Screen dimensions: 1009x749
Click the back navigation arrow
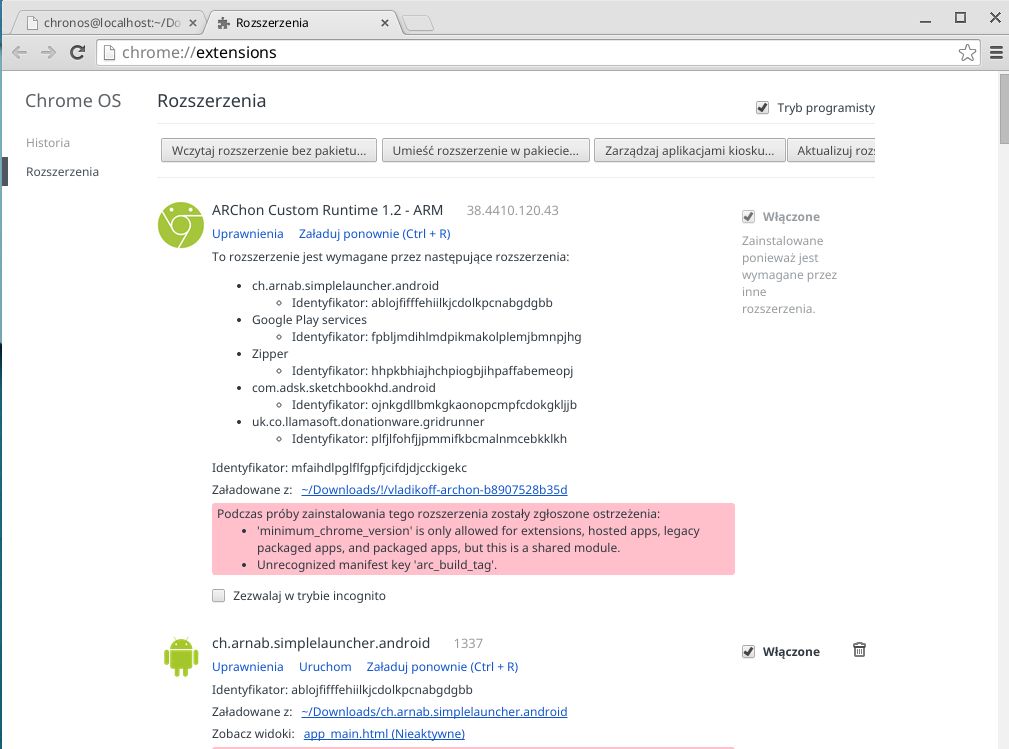click(19, 52)
